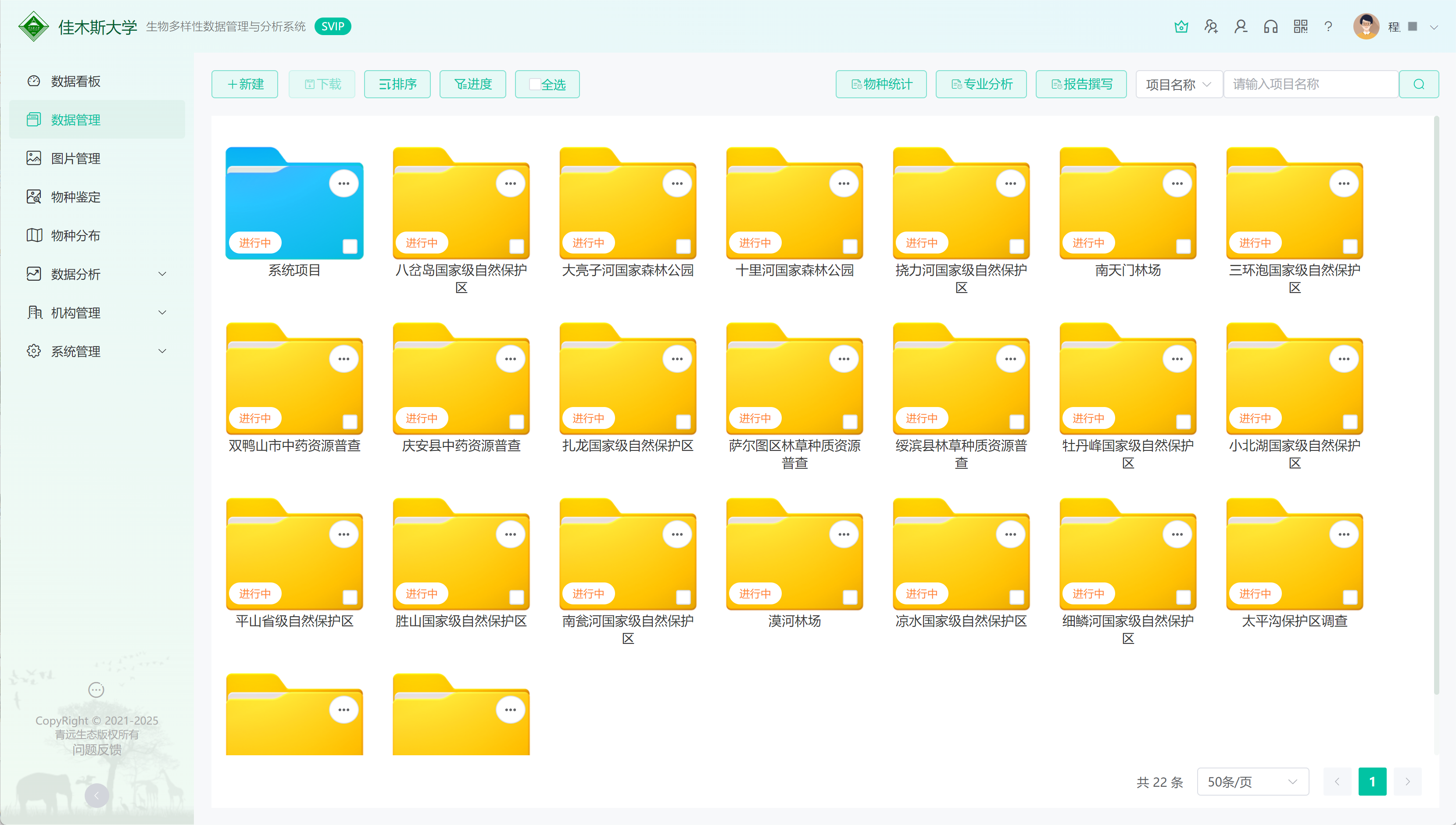Click the project name search input
The width and height of the screenshot is (1456, 825).
(1311, 84)
